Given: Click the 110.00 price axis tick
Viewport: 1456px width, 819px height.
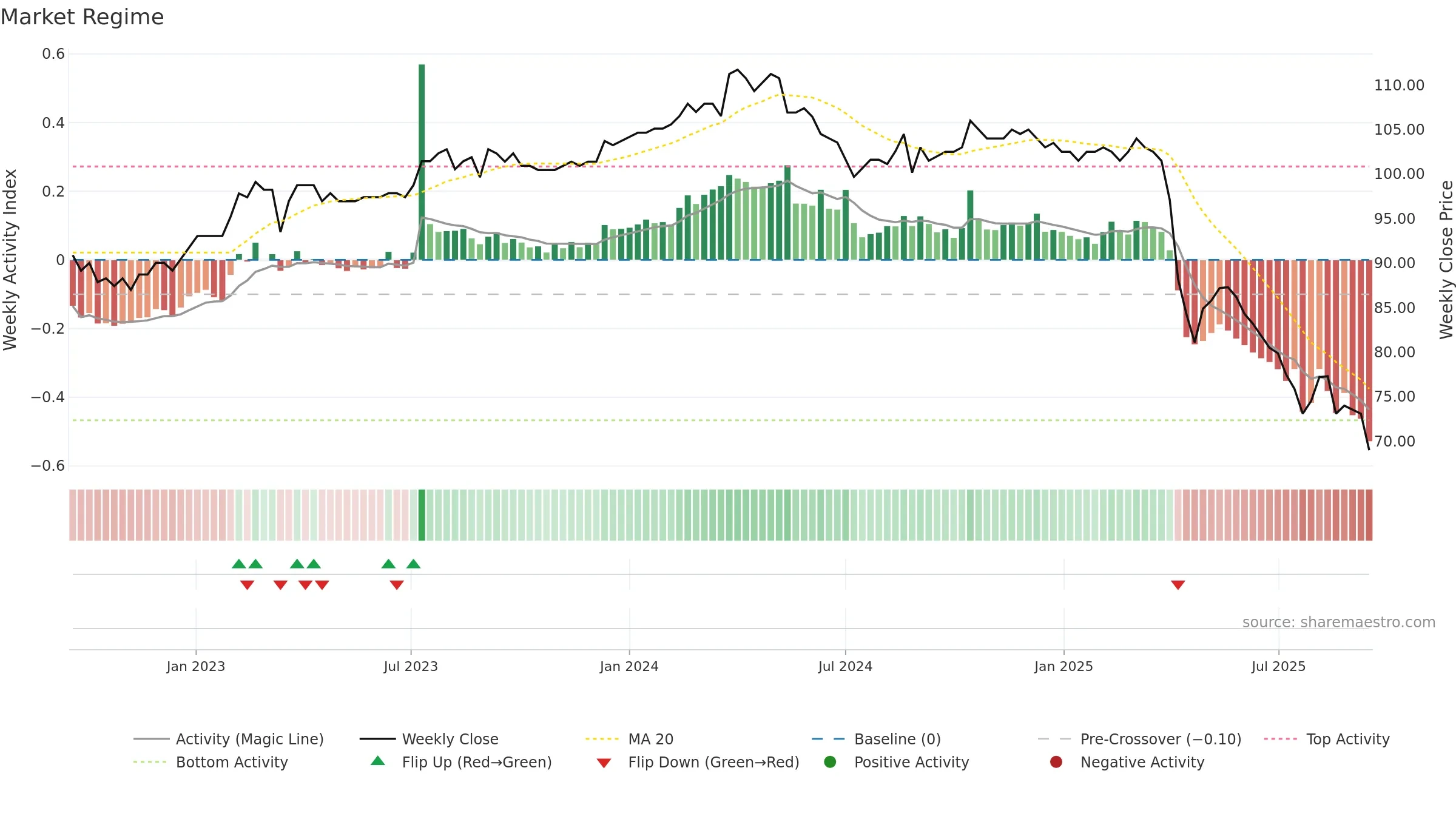Looking at the screenshot, I should tap(1399, 85).
